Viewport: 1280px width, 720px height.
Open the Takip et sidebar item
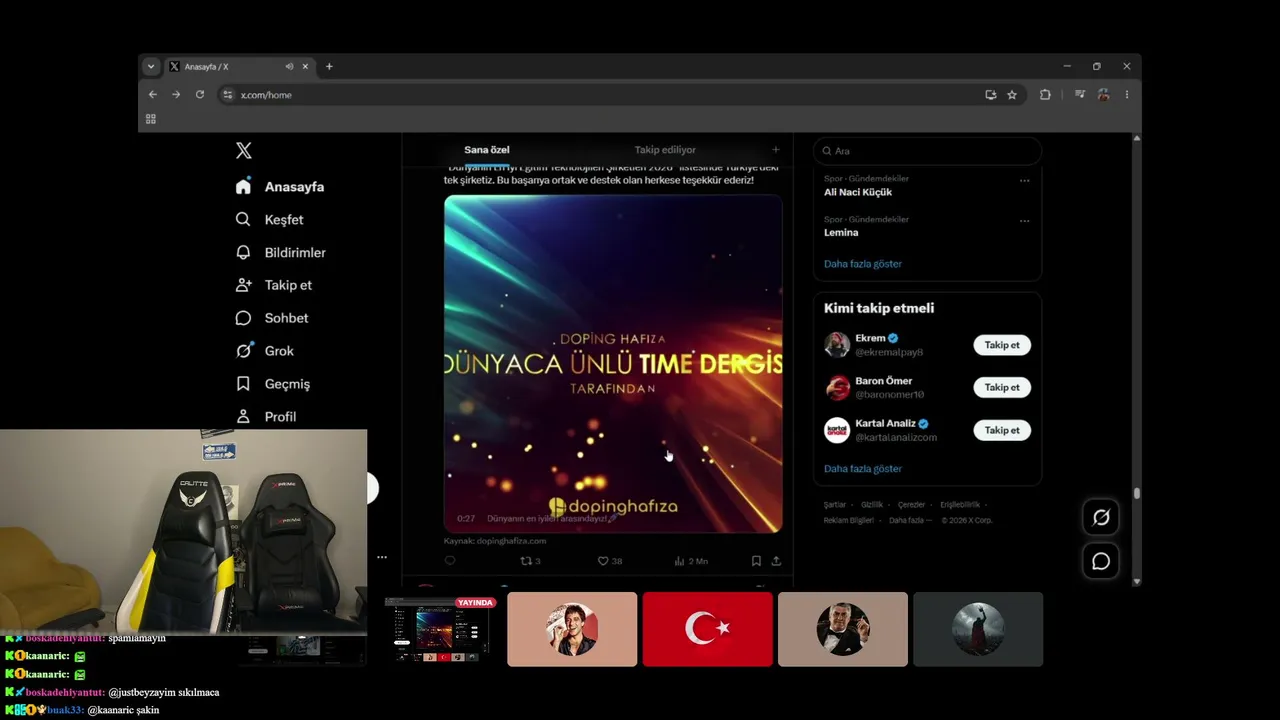tap(273, 285)
